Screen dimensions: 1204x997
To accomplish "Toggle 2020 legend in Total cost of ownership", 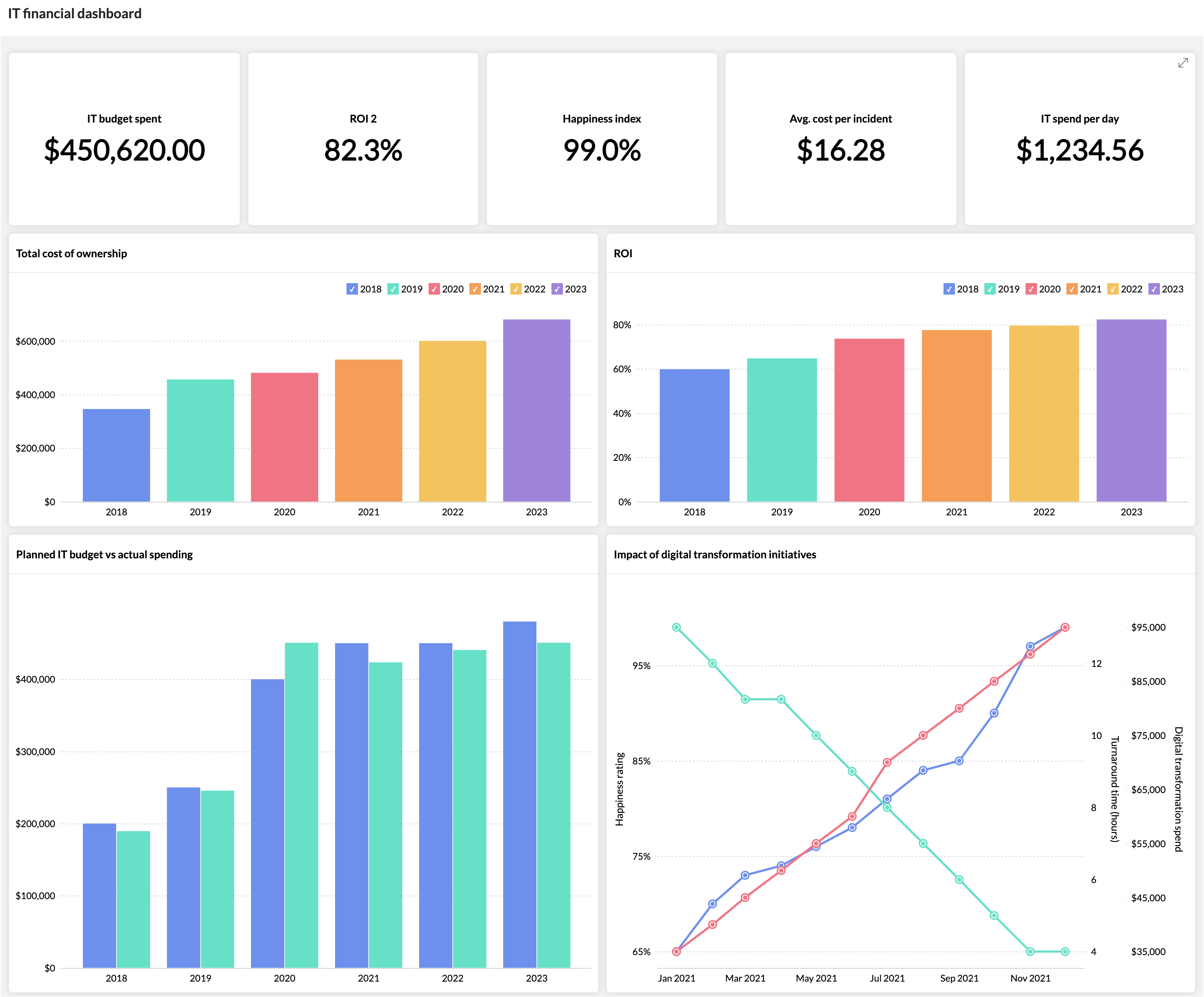I will [434, 289].
